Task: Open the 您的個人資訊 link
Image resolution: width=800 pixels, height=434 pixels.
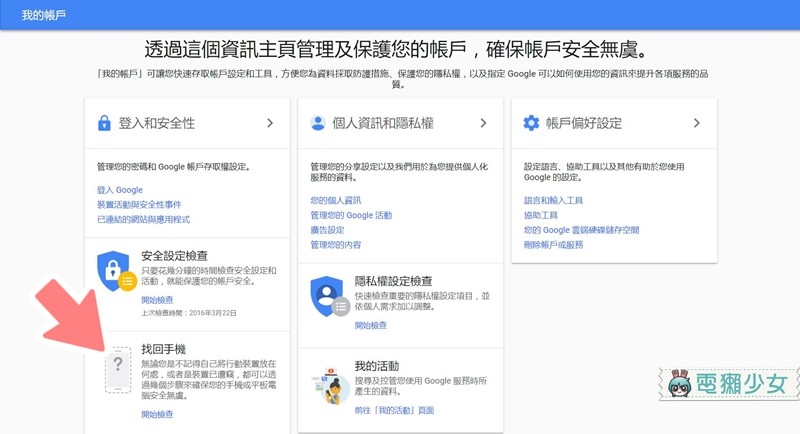Action: (336, 200)
